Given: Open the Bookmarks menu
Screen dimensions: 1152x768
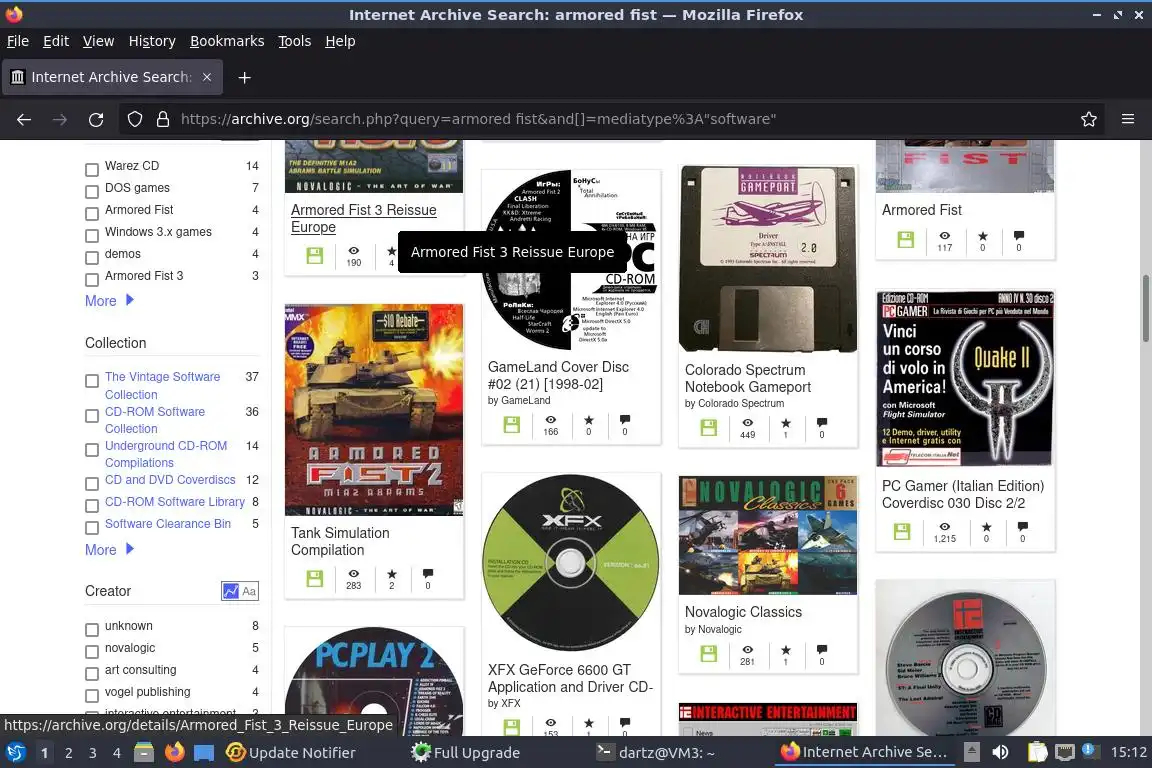Looking at the screenshot, I should [227, 41].
